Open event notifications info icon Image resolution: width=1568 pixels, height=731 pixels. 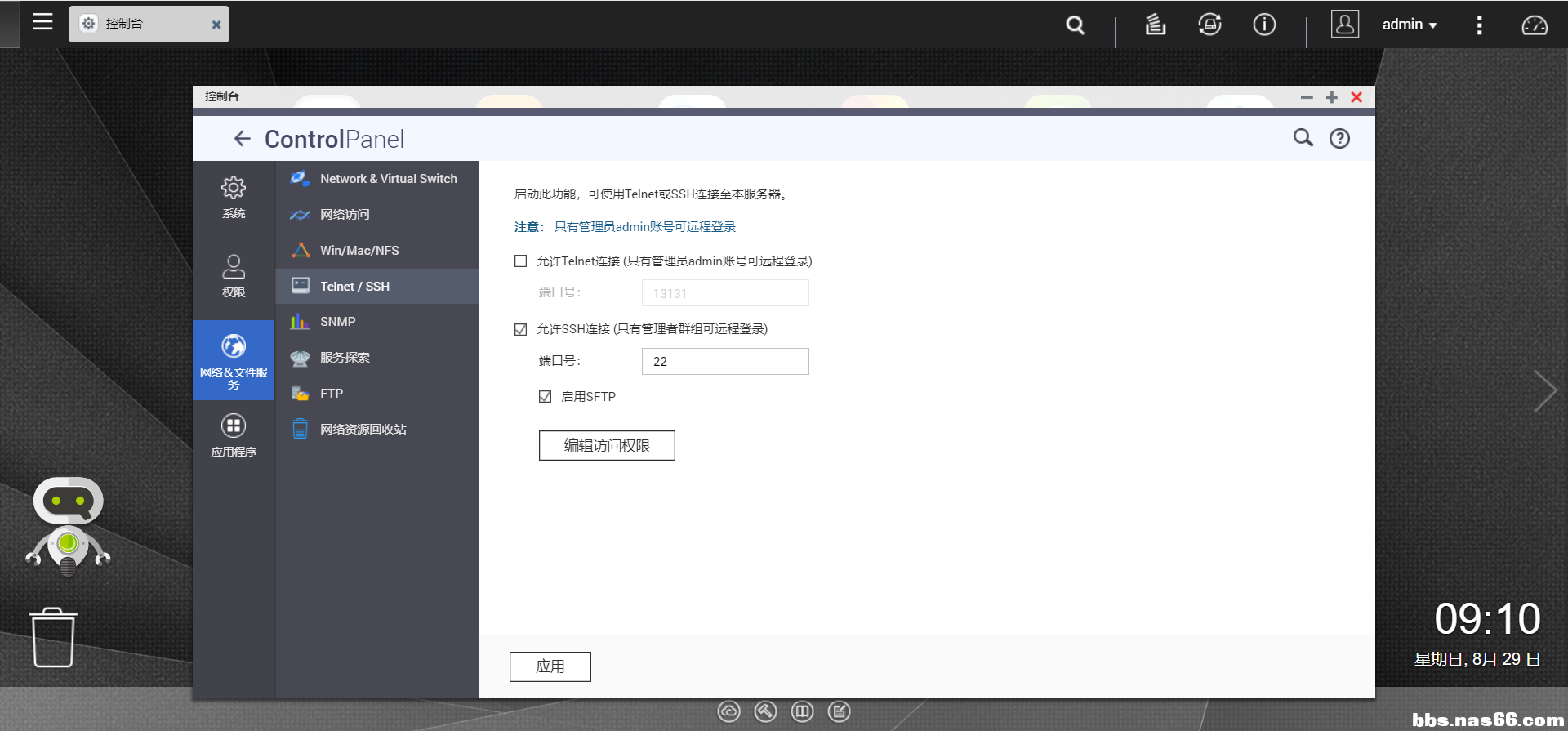[x=1264, y=25]
